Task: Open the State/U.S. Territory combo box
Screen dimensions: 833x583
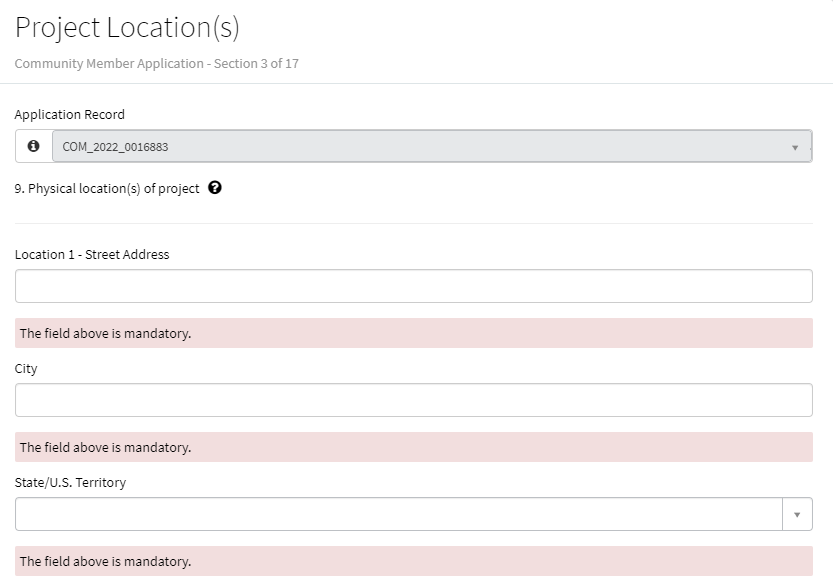Action: (x=398, y=514)
